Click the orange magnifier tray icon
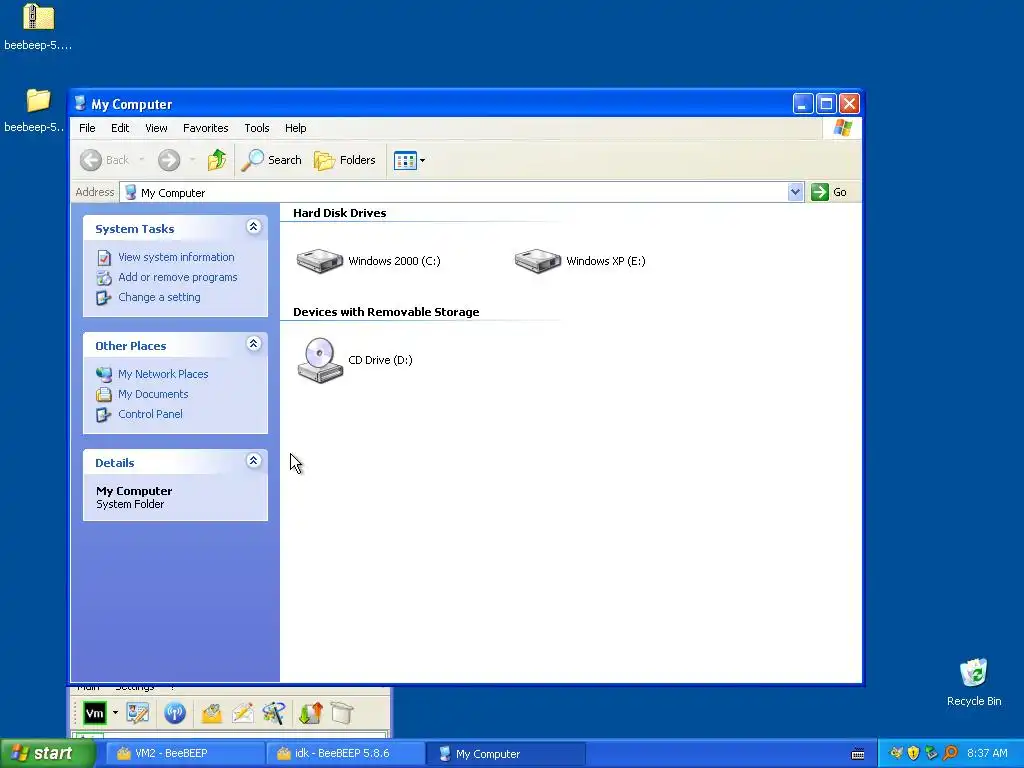This screenshot has width=1024, height=768. click(x=950, y=754)
